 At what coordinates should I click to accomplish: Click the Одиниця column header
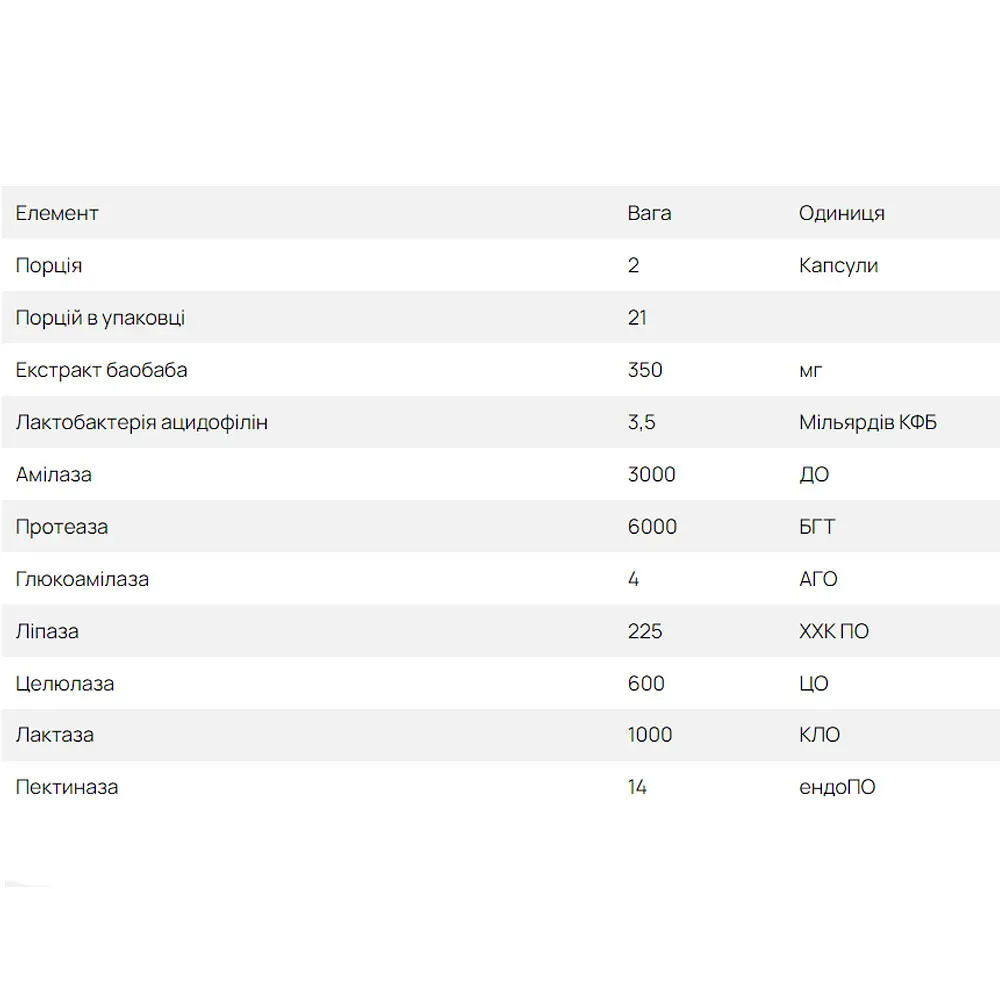842,213
